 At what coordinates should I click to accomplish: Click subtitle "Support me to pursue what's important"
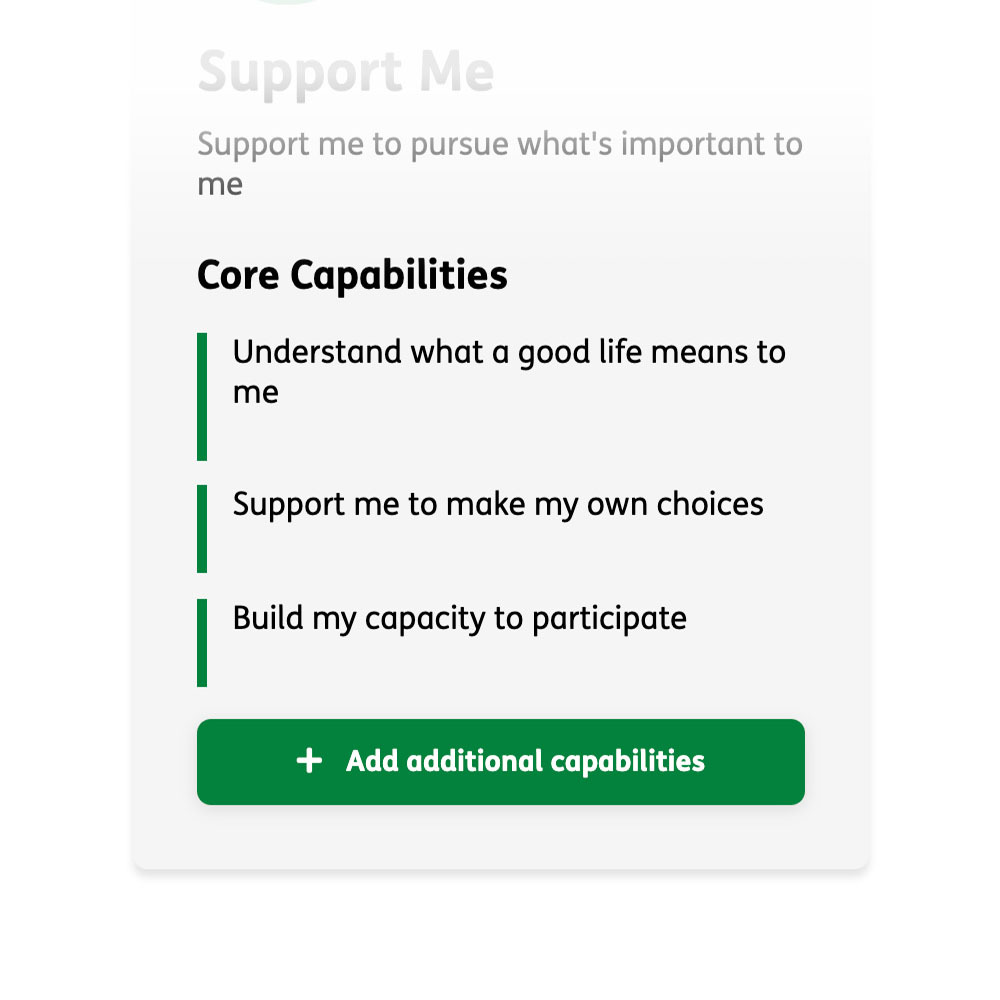500,164
